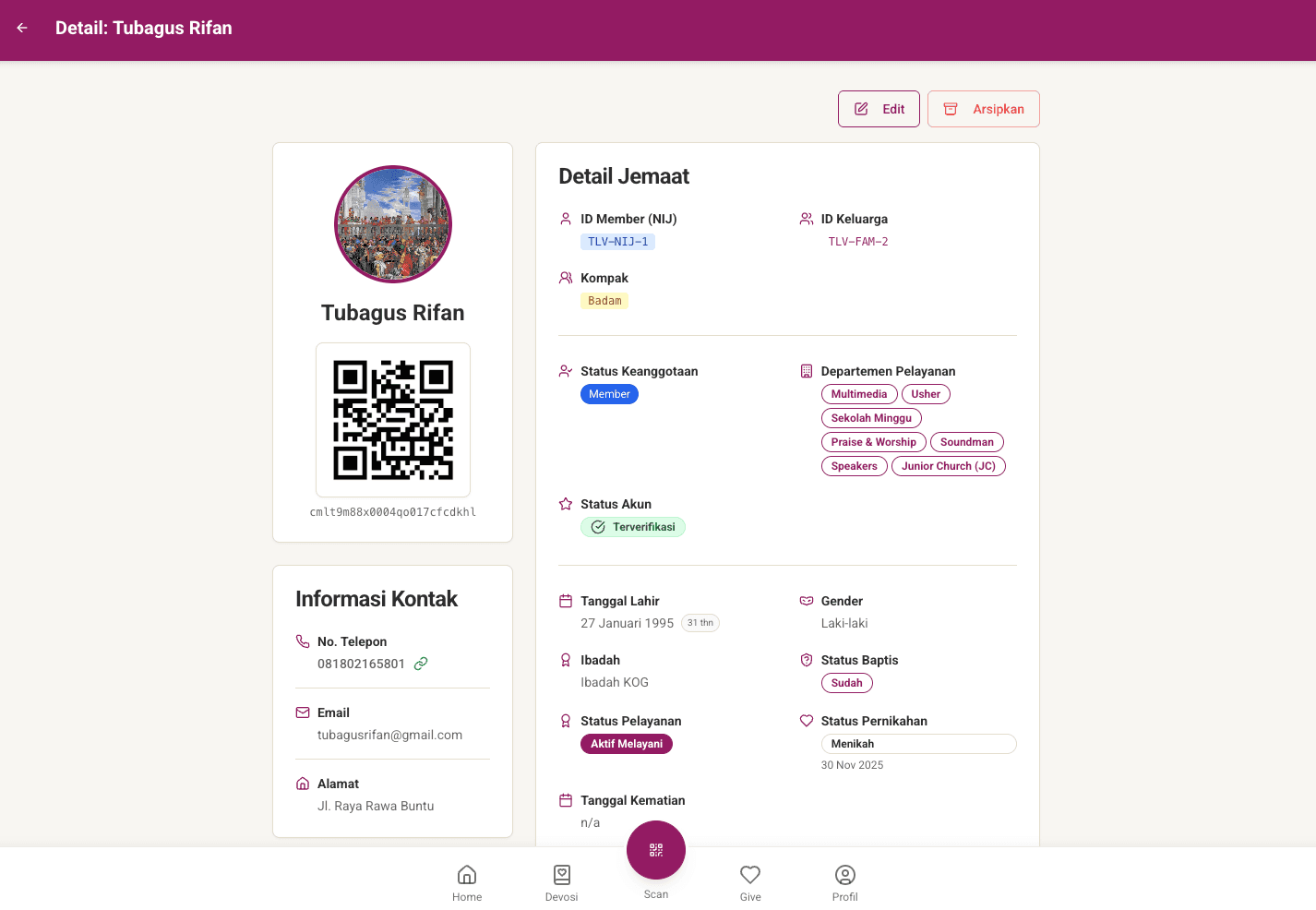1316x910 pixels.
Task: Click the phone icon beside No. Telepon
Action: [x=303, y=641]
